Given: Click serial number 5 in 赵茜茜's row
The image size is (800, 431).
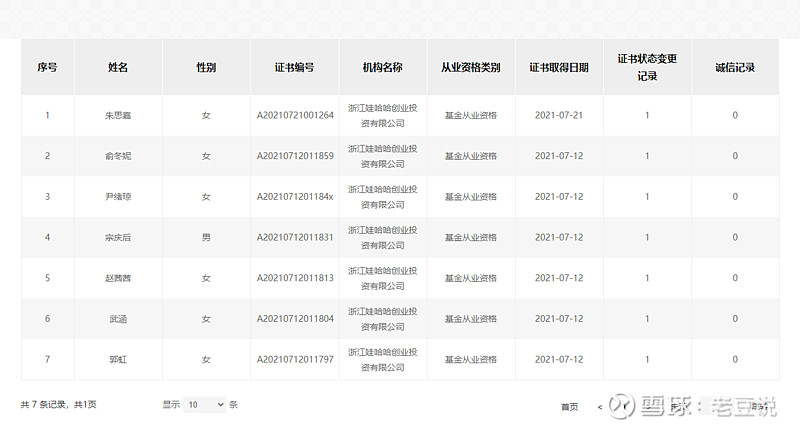Looking at the screenshot, I should pos(47,278).
